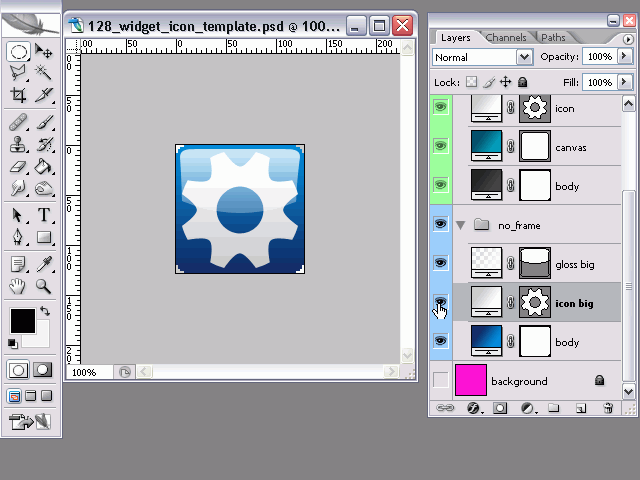The image size is (640, 480).
Task: Toggle lock all
Action: tap(522, 82)
